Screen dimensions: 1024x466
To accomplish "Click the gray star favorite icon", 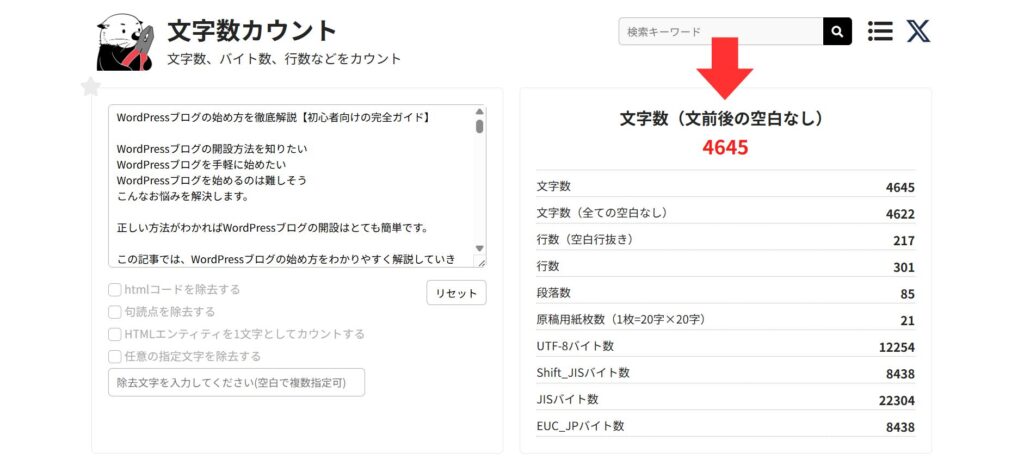I will (x=91, y=87).
